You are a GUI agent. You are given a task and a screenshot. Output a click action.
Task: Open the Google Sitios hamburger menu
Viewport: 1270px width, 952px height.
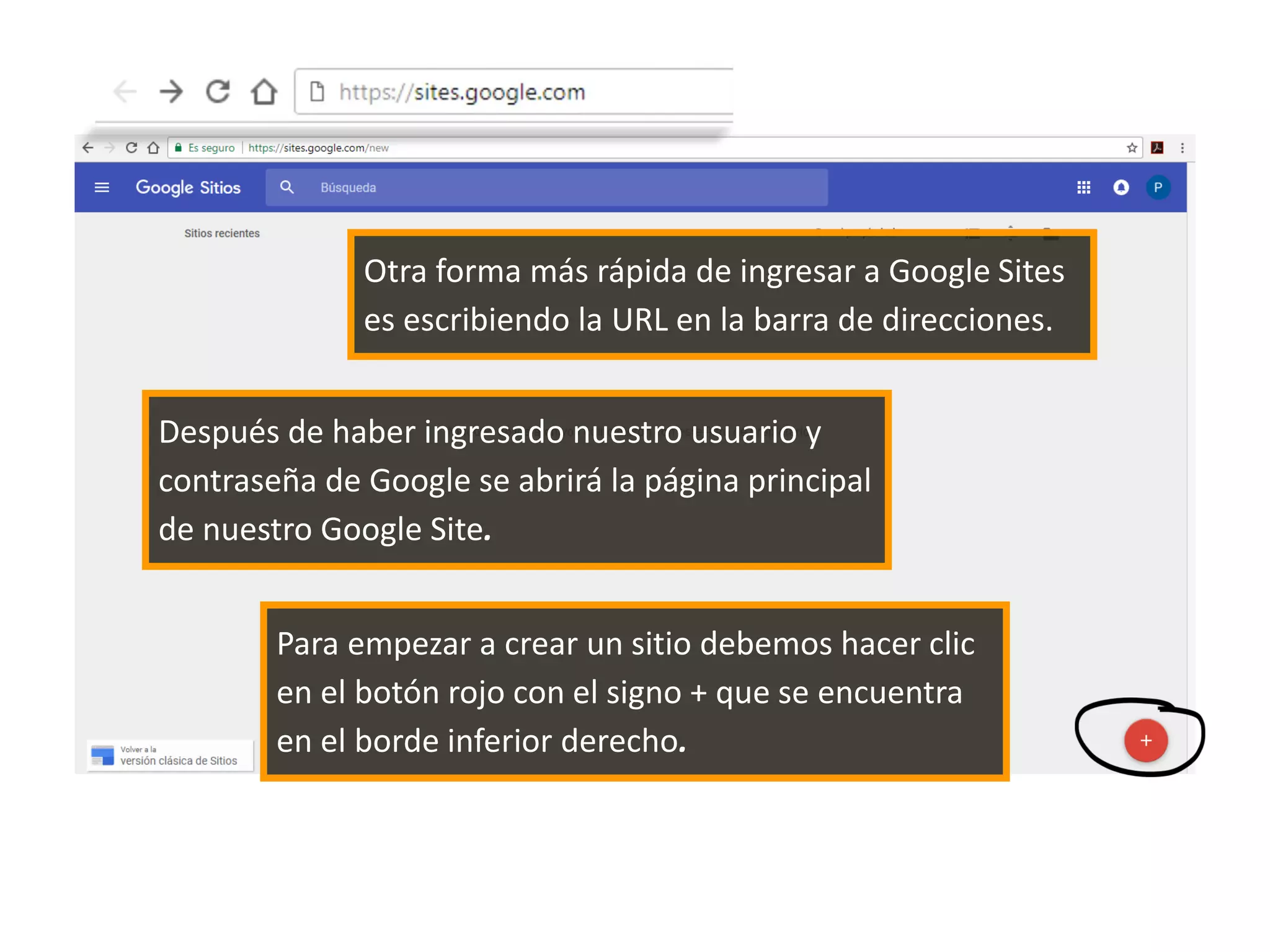pos(102,187)
